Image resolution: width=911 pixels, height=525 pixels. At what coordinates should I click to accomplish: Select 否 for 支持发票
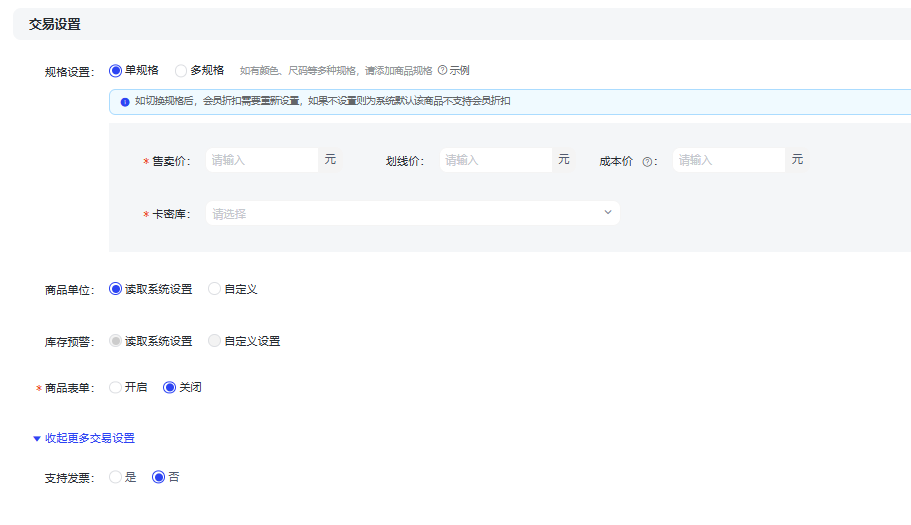click(158, 477)
